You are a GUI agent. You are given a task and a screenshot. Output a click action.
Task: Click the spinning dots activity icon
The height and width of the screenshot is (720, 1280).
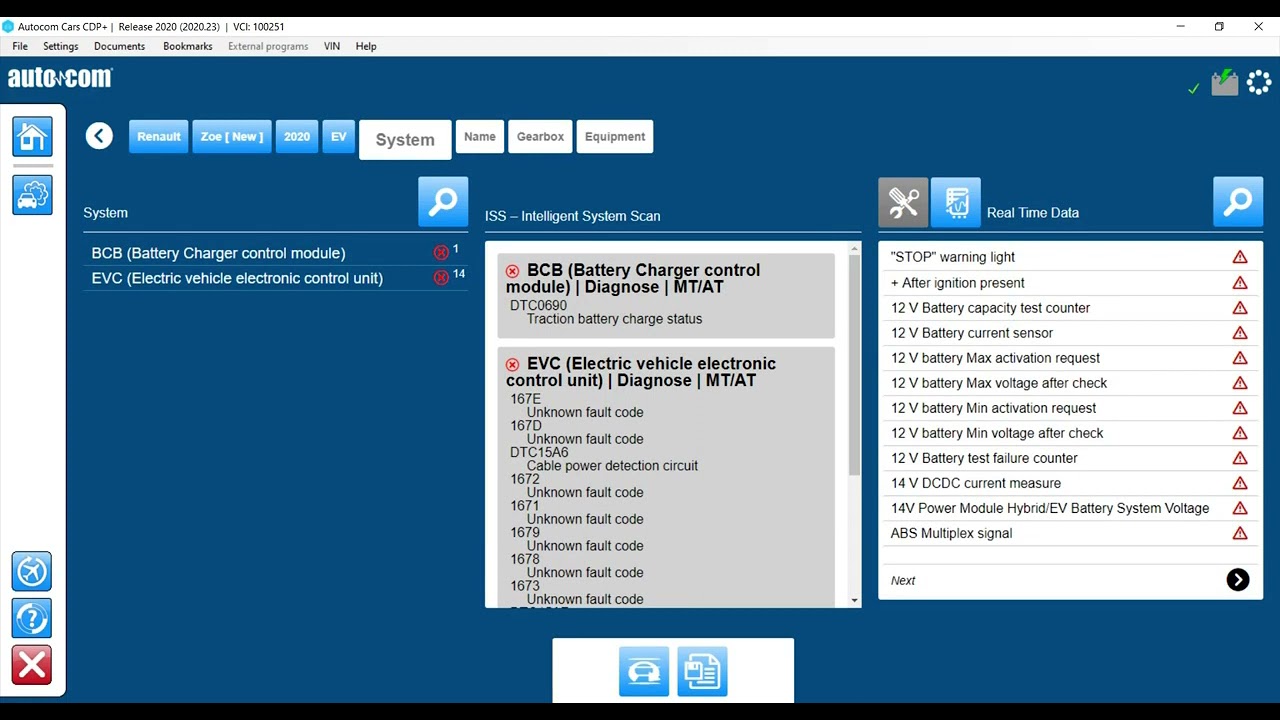coord(1259,82)
